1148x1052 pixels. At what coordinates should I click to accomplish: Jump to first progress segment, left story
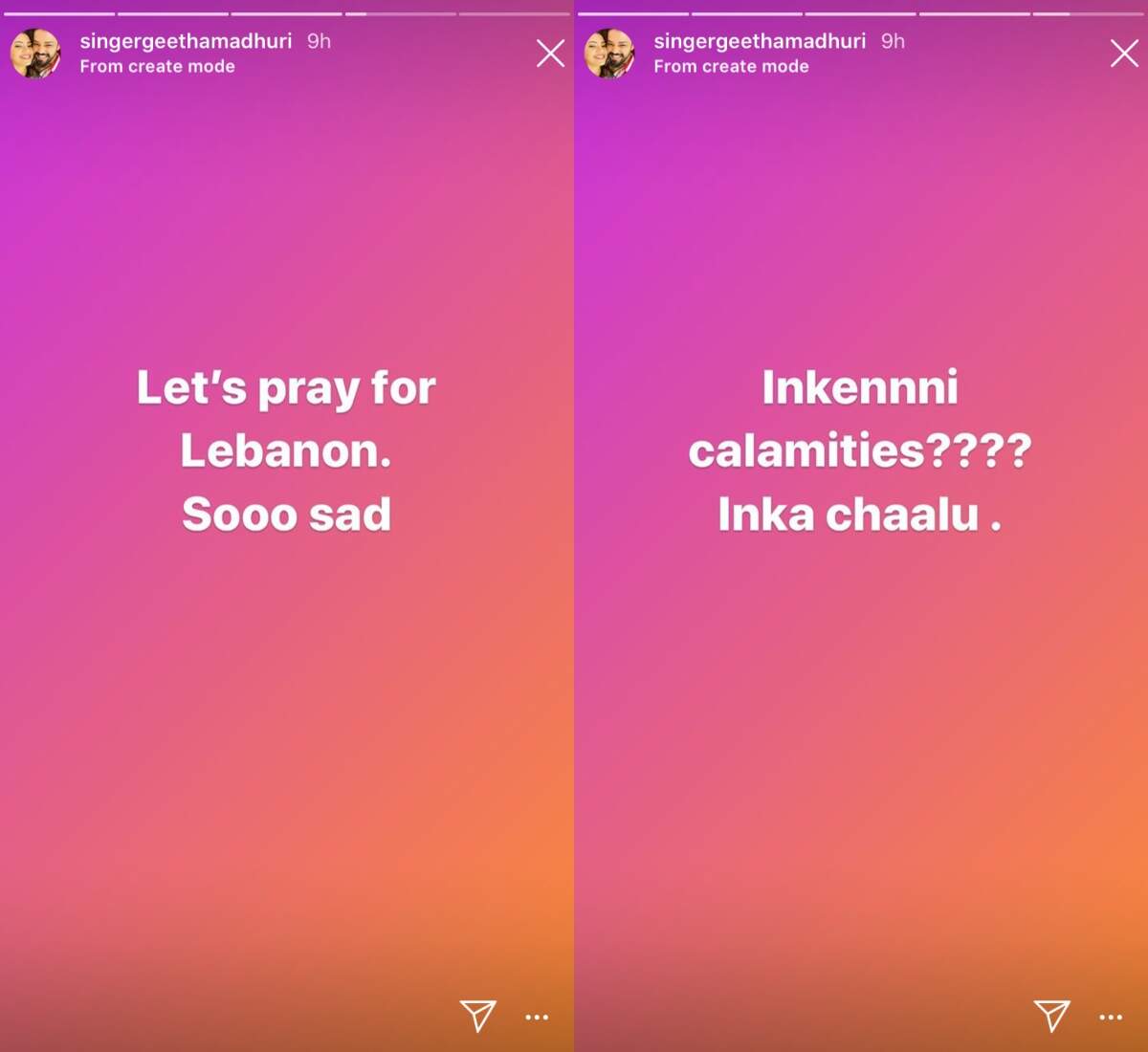pos(59,13)
